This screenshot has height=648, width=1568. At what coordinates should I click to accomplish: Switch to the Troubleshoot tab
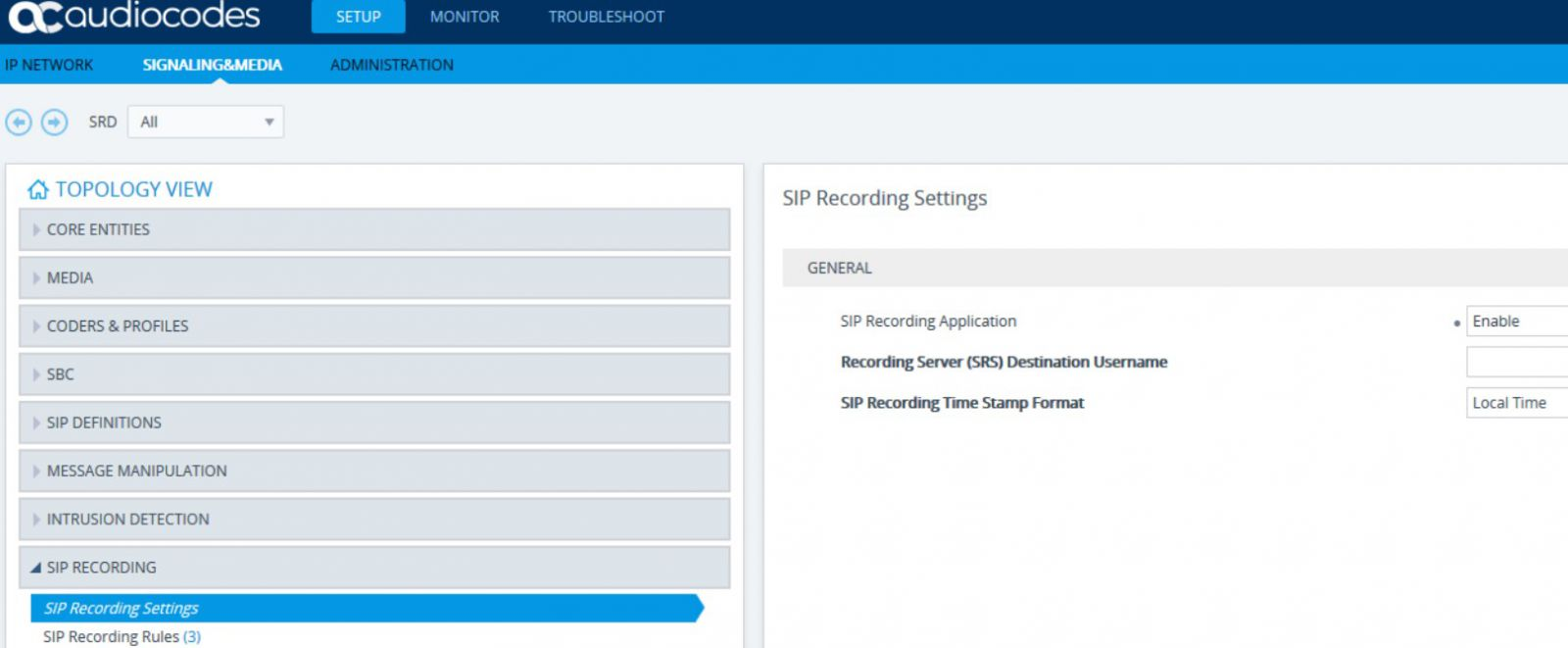pos(606,17)
